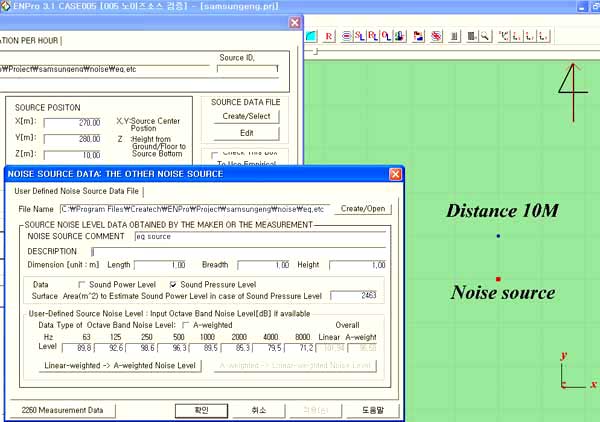Click the Source ID input field
600x422 pixels.
click(x=248, y=69)
